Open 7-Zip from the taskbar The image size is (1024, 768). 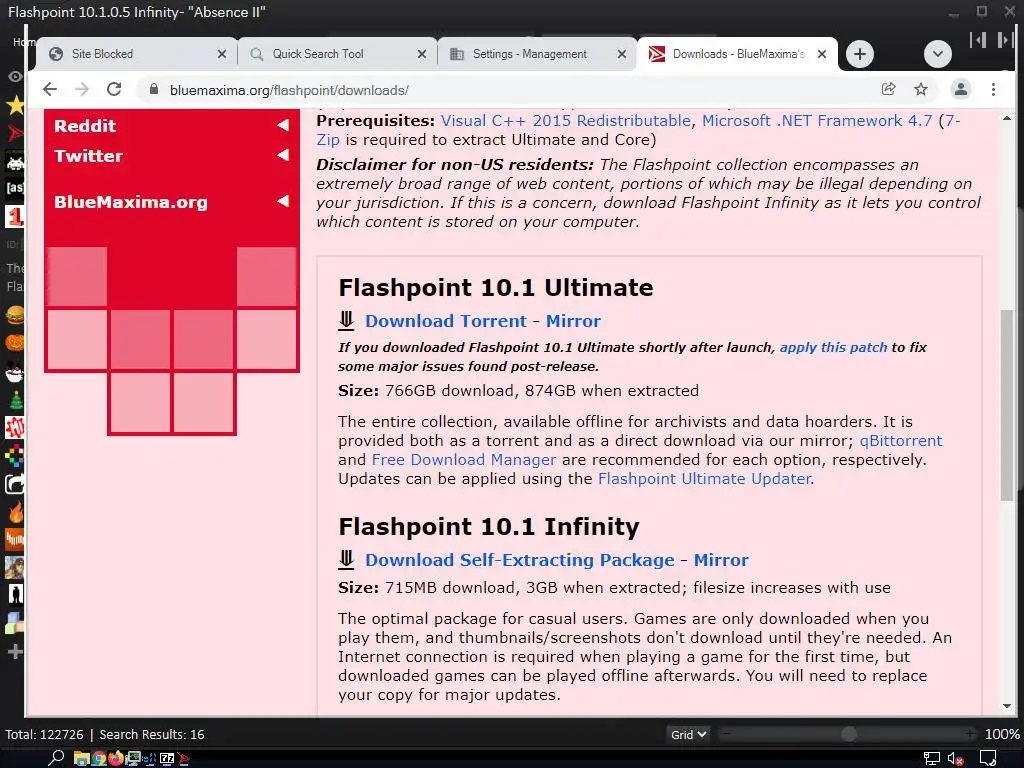point(167,758)
